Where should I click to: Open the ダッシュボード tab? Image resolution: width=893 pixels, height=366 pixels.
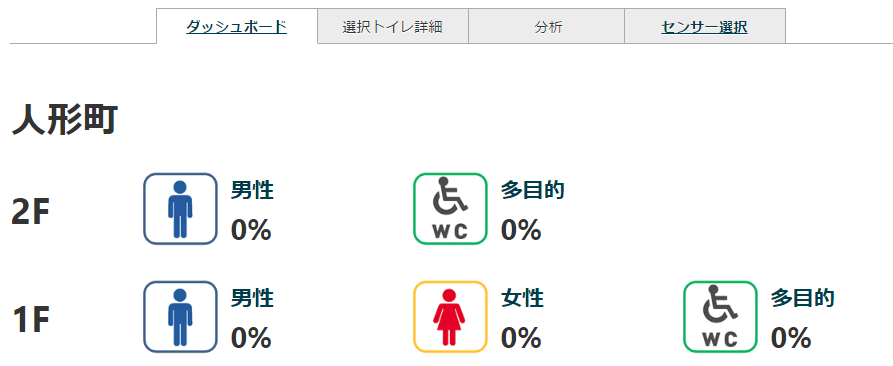236,26
